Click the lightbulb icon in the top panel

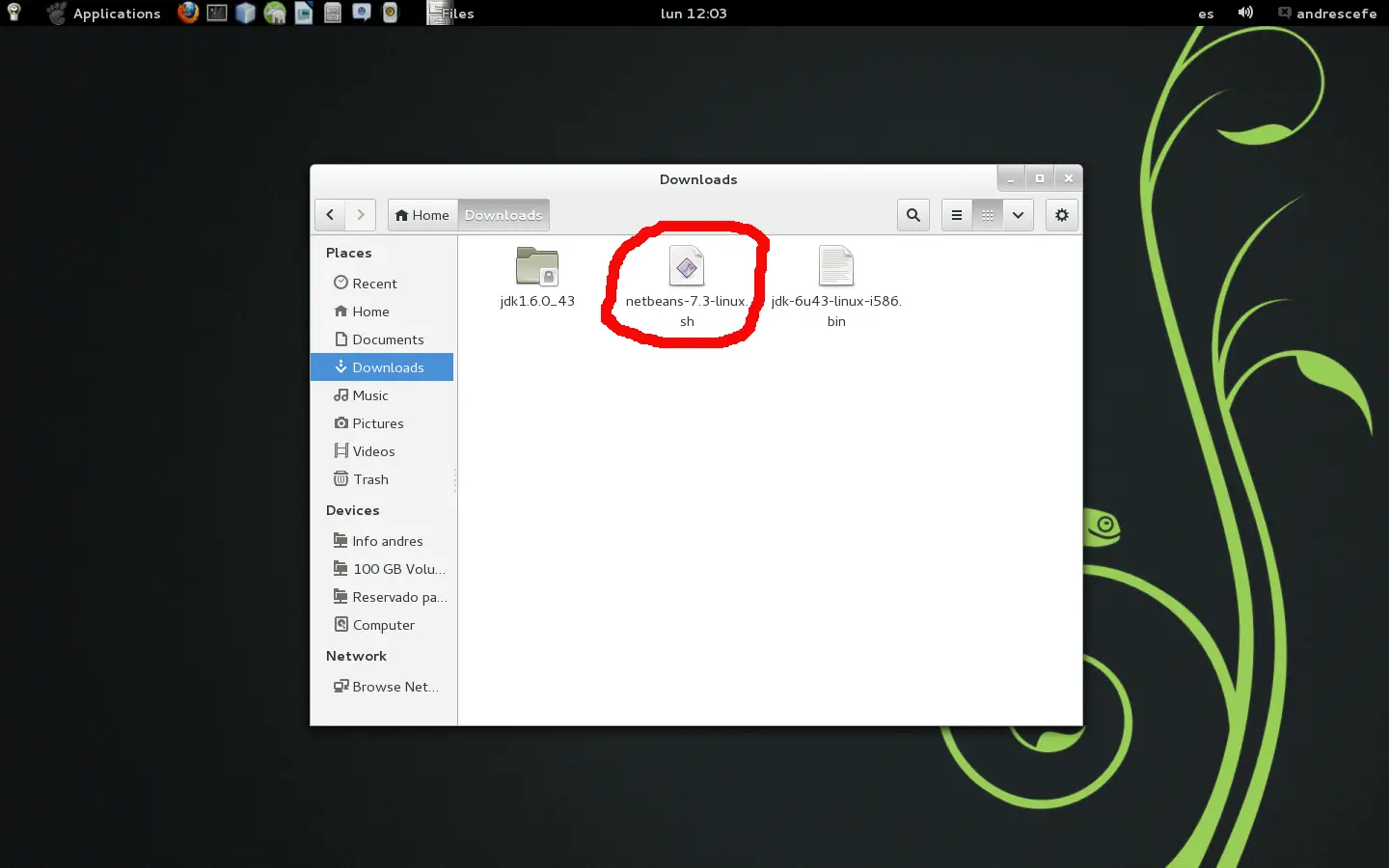click(14, 13)
